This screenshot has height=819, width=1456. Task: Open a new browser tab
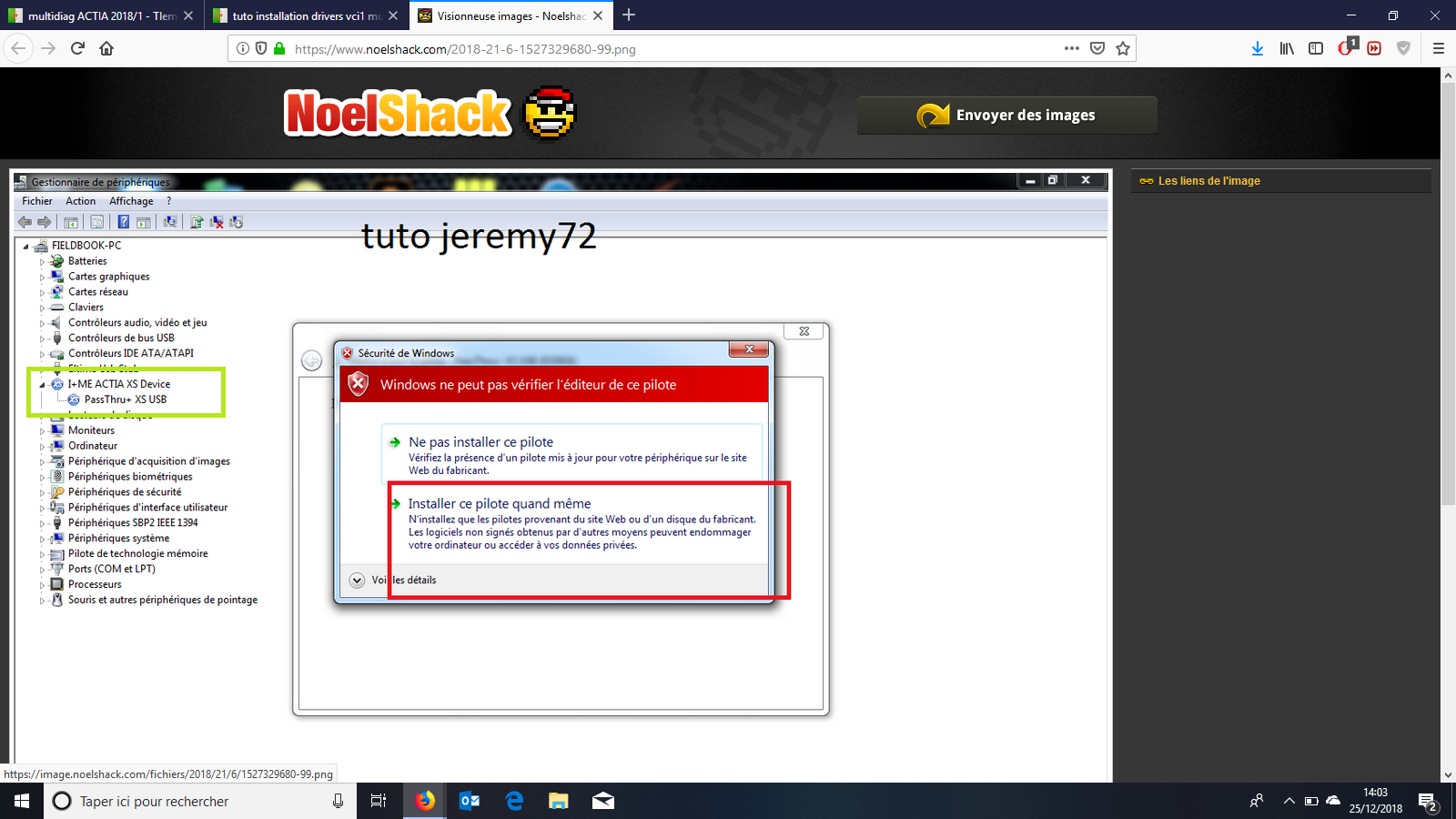[x=629, y=15]
